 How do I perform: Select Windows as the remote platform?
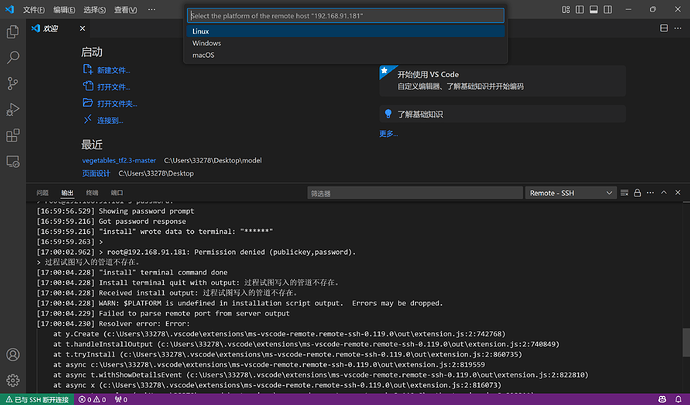345,43
